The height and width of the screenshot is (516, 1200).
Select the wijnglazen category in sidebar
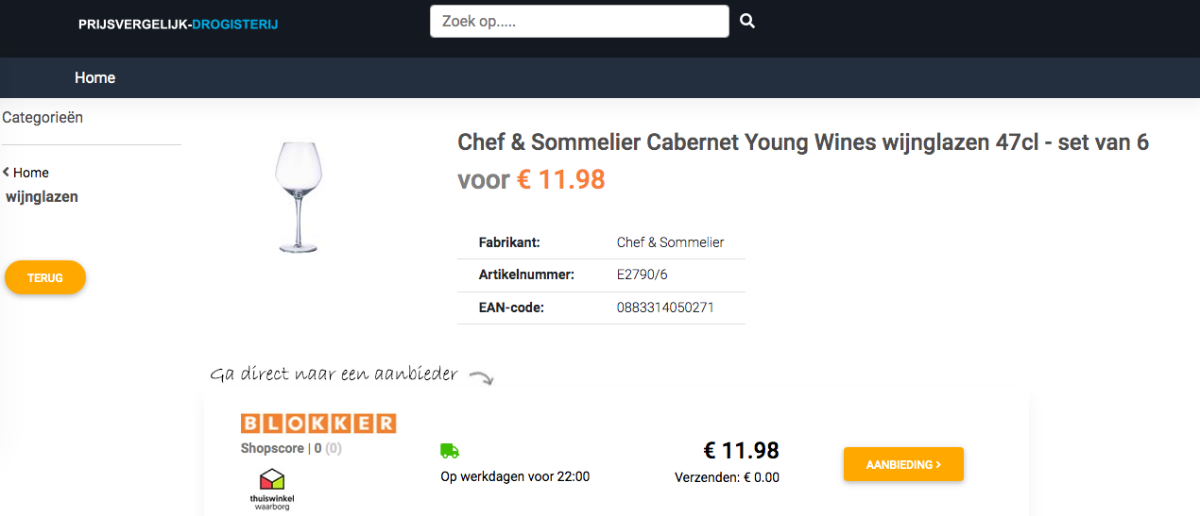click(x=42, y=197)
